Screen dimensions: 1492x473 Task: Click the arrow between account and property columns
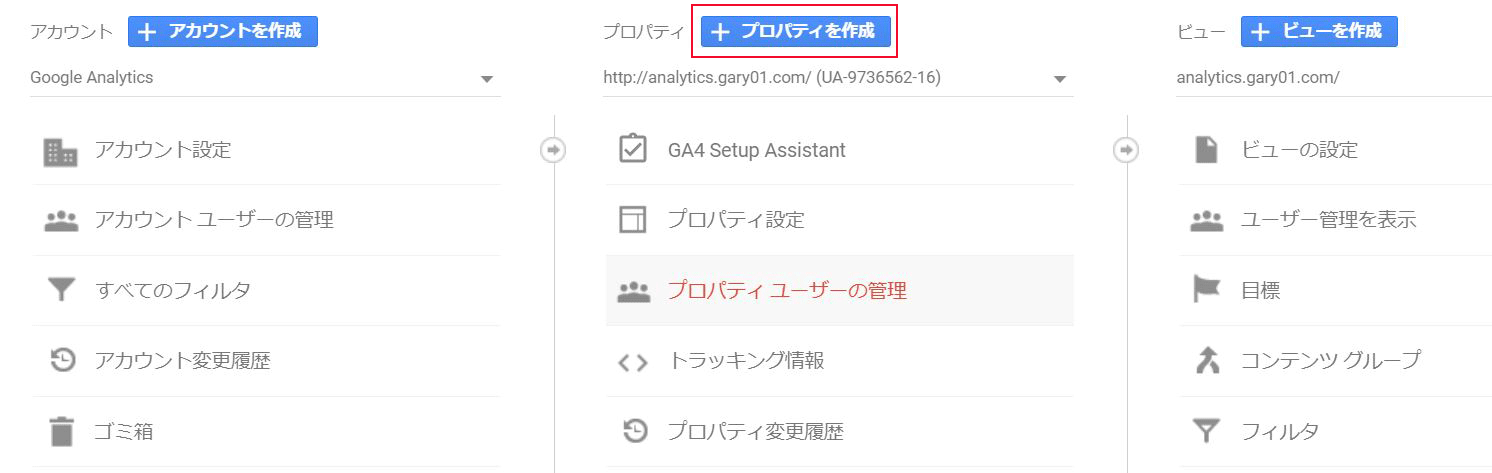[553, 150]
